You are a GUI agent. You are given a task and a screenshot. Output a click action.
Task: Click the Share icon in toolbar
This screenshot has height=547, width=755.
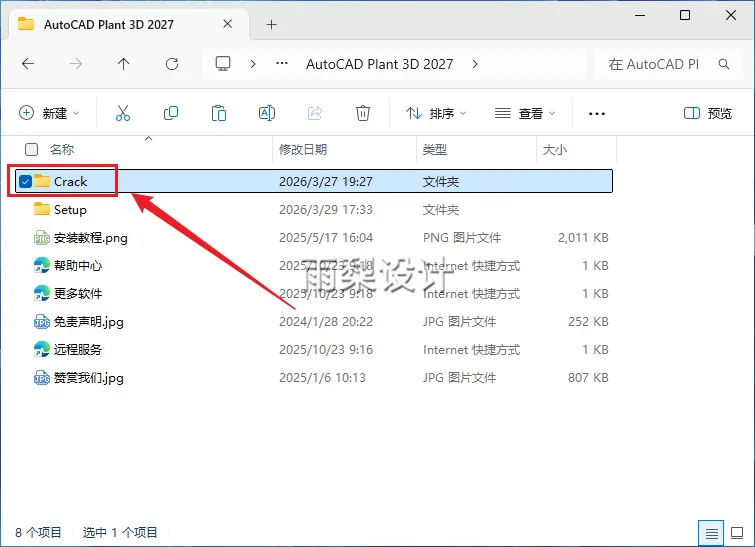point(315,113)
